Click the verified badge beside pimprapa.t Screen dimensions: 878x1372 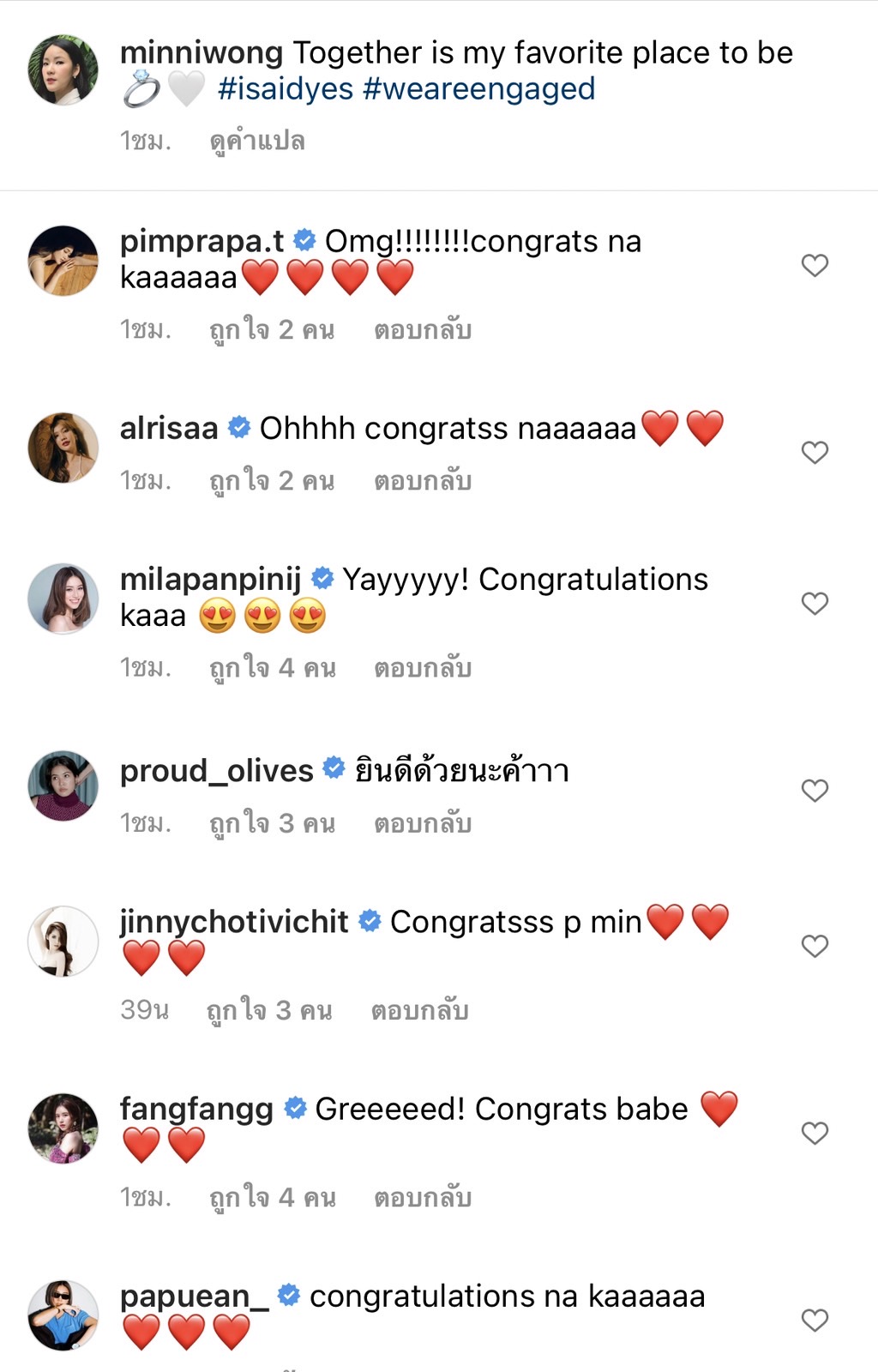tap(304, 241)
